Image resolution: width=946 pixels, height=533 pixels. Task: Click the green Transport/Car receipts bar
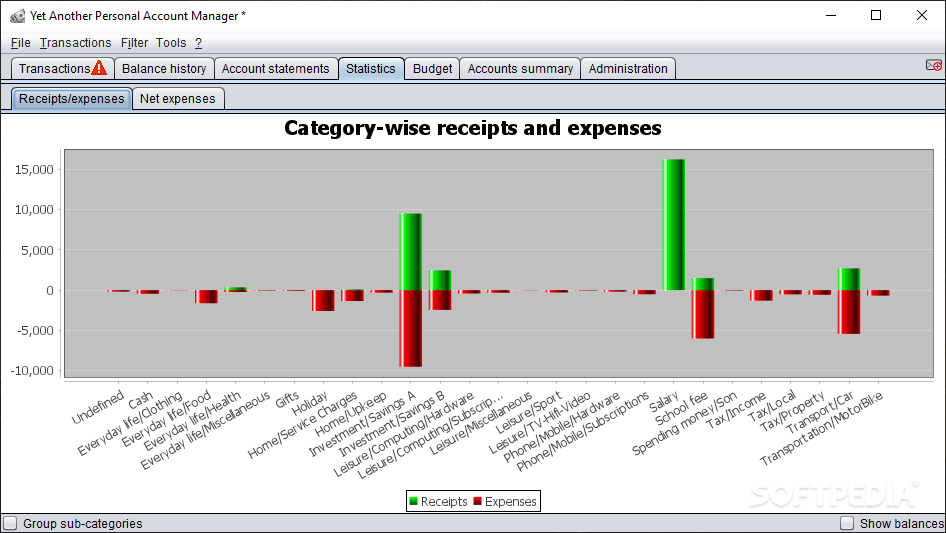pyautogui.click(x=849, y=279)
